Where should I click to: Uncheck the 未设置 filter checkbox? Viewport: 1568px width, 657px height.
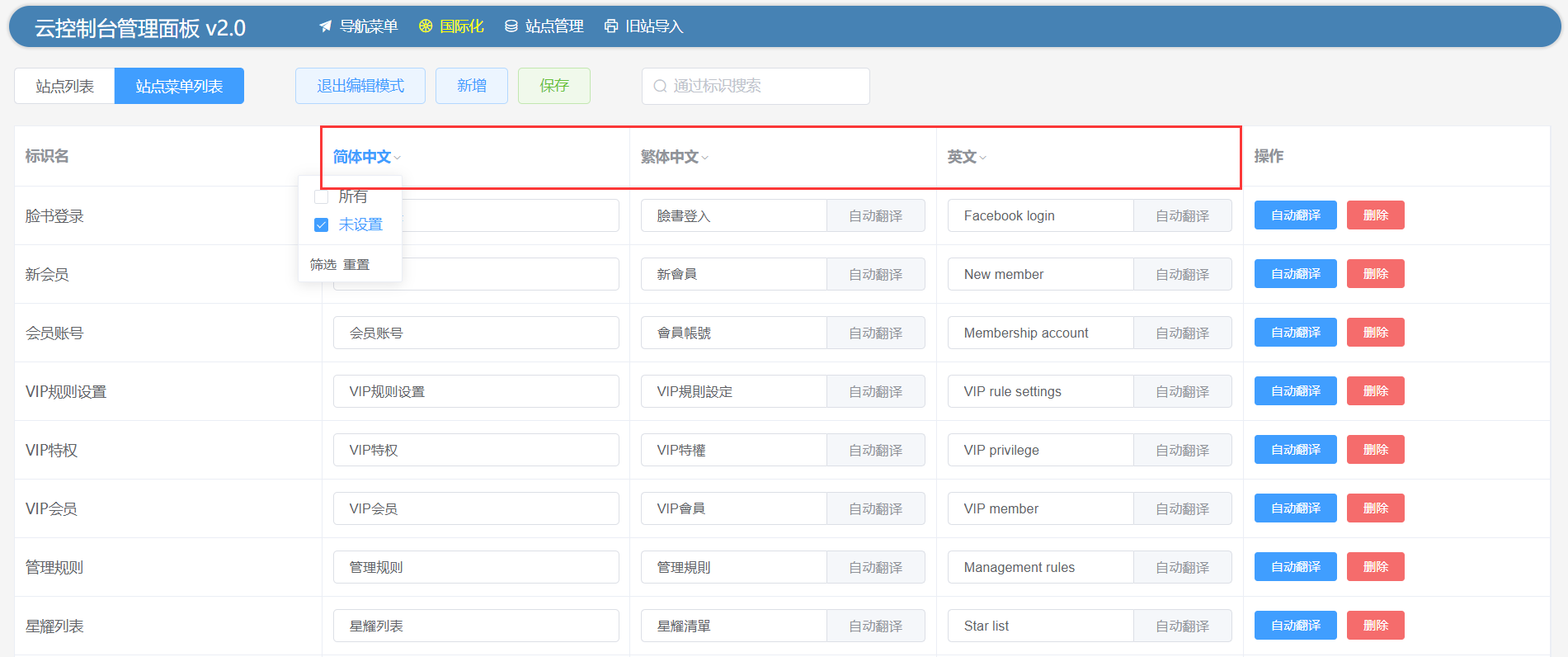point(322,225)
